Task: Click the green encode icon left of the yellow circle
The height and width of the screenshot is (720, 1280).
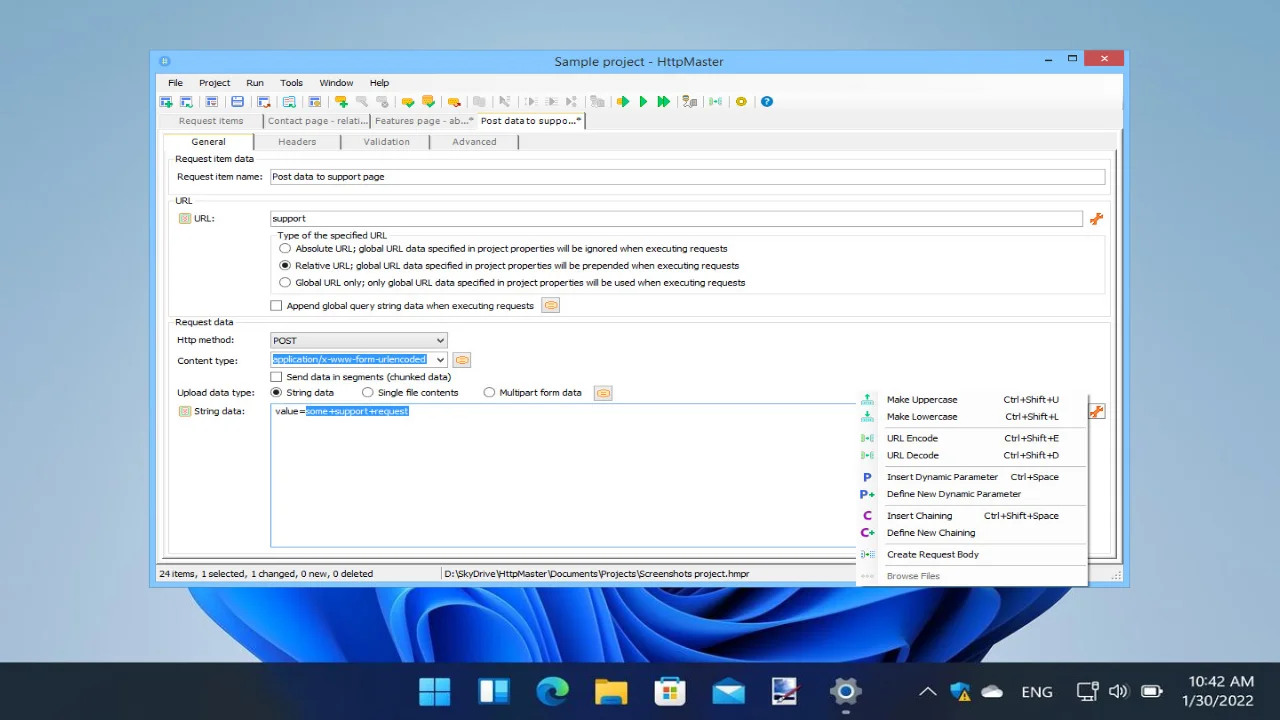Action: click(x=715, y=101)
